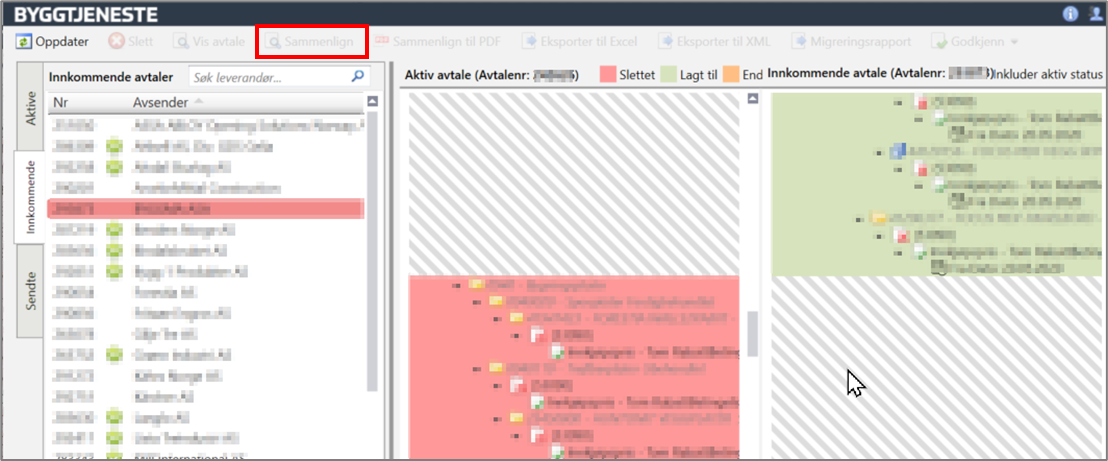Viewport: 1108px width, 461px height.
Task: Click the red Slettet legend color swatch
Action: pyautogui.click(x=607, y=75)
